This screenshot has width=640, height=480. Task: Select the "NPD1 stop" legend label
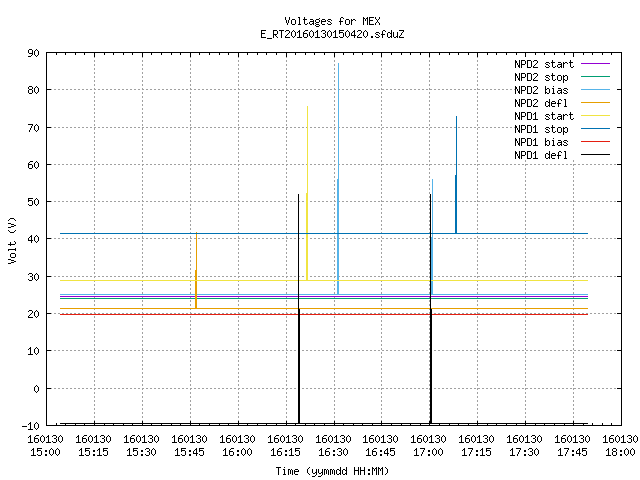click(x=541, y=129)
